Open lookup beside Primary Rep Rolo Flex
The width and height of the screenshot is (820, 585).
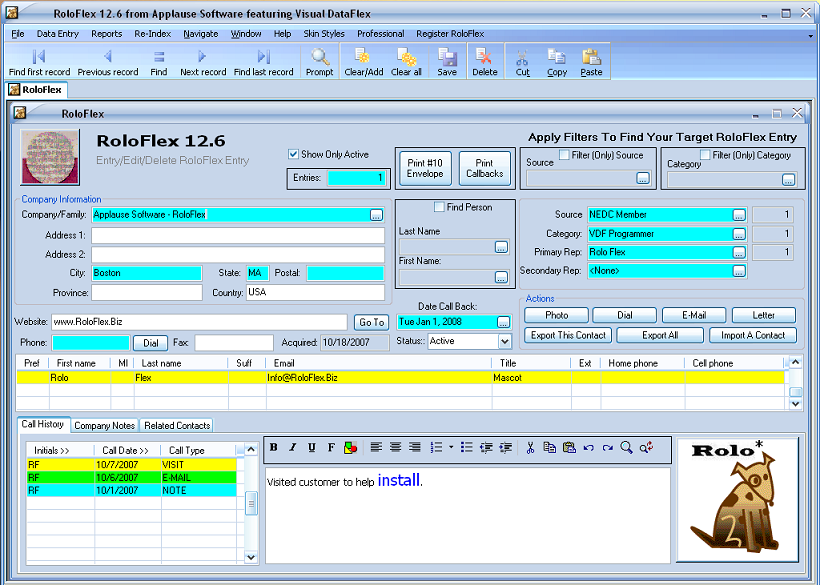738,253
